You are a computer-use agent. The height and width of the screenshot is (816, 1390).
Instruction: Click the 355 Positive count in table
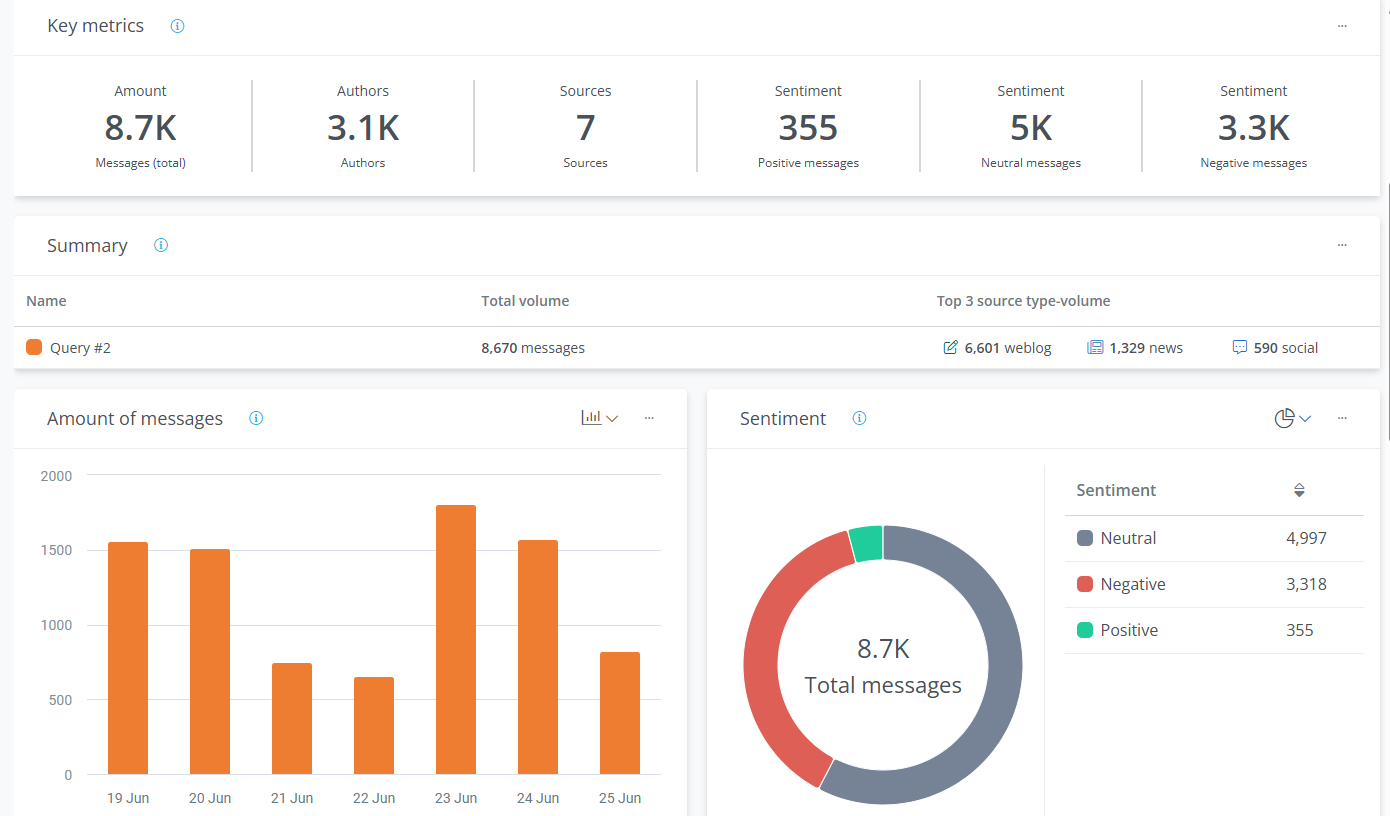[1300, 630]
